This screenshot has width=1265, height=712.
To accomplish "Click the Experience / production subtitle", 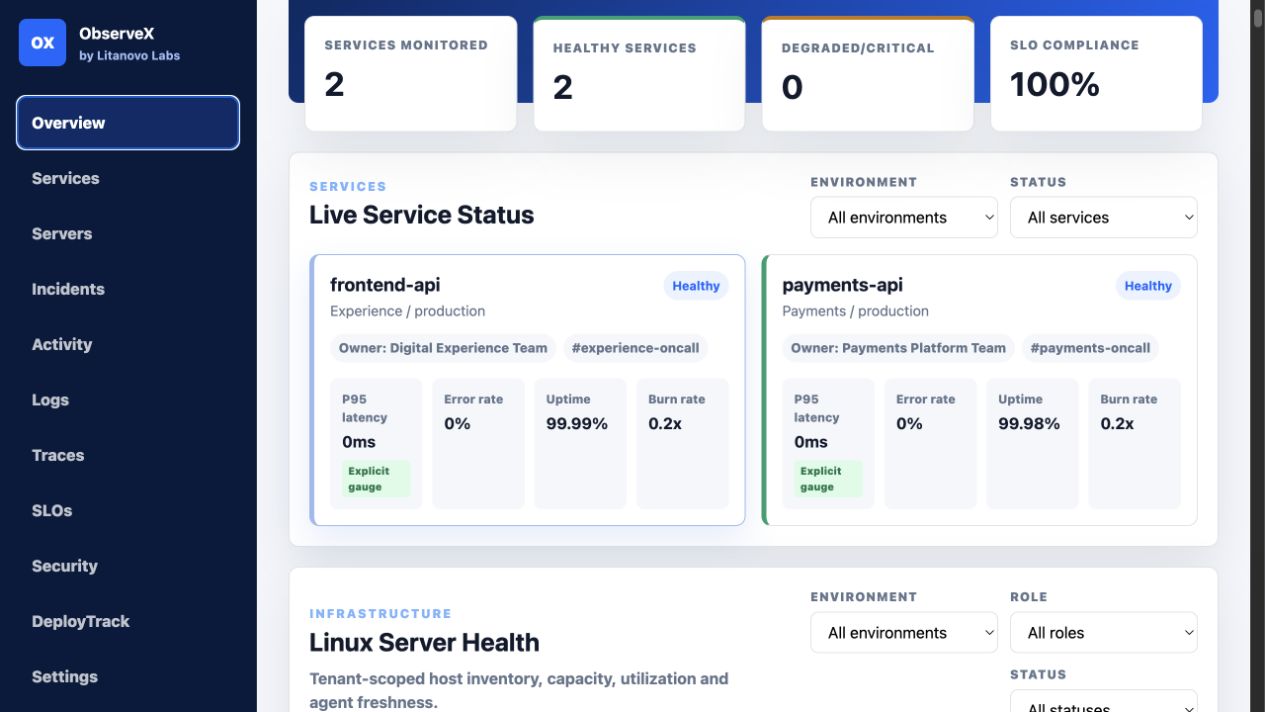I will tap(407, 311).
